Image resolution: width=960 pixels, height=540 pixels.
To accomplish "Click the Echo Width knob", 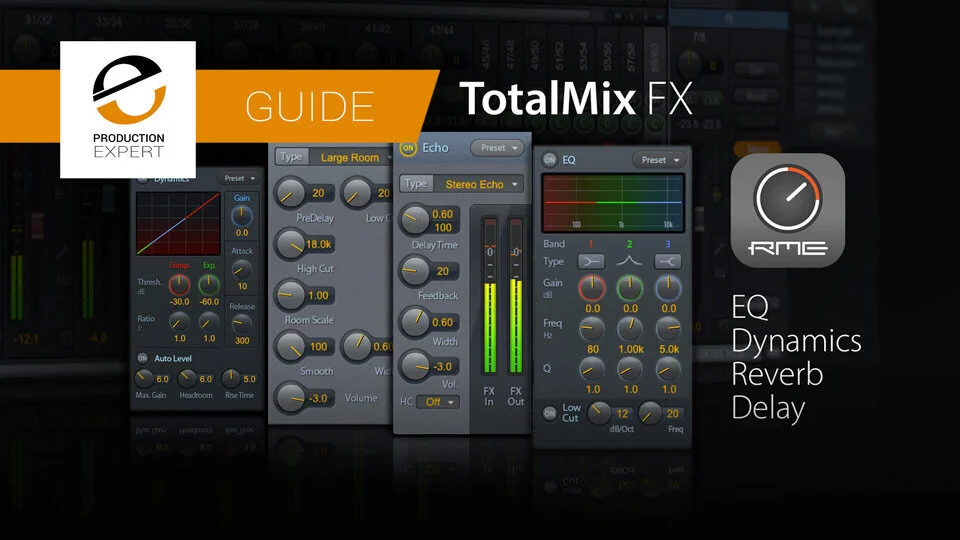I will [414, 322].
